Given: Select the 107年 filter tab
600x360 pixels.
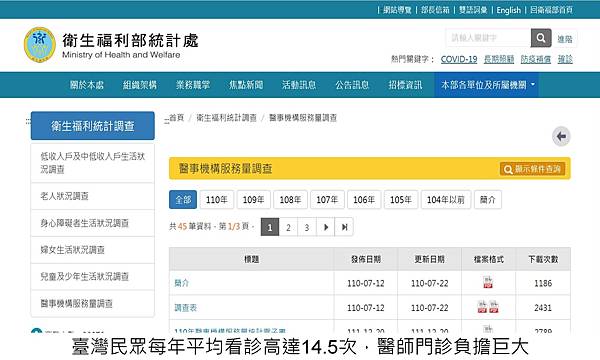Looking at the screenshot, I should click(x=327, y=200).
